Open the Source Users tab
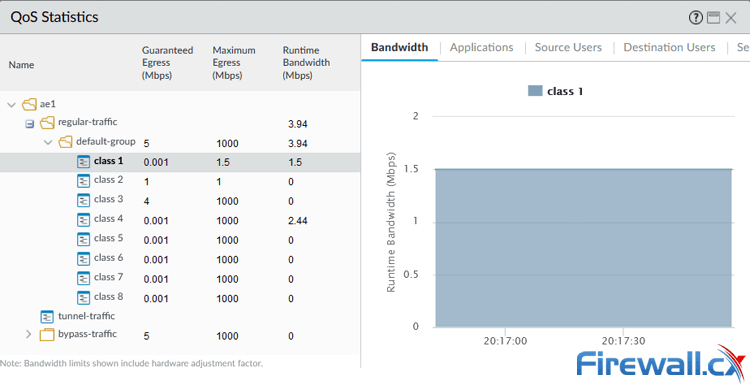The height and width of the screenshot is (385, 750). (568, 47)
